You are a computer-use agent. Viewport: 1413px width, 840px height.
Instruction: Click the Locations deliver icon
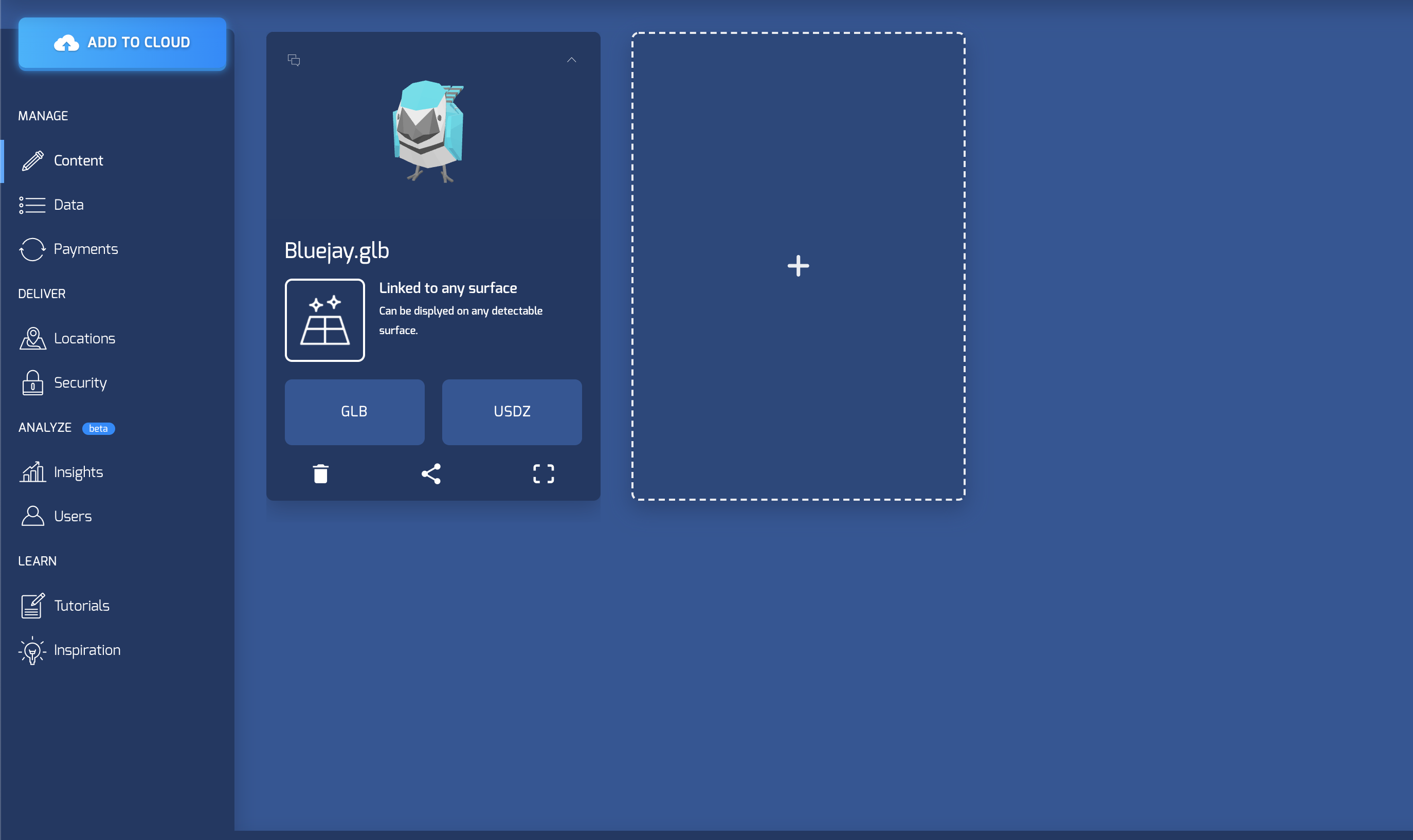click(x=32, y=337)
